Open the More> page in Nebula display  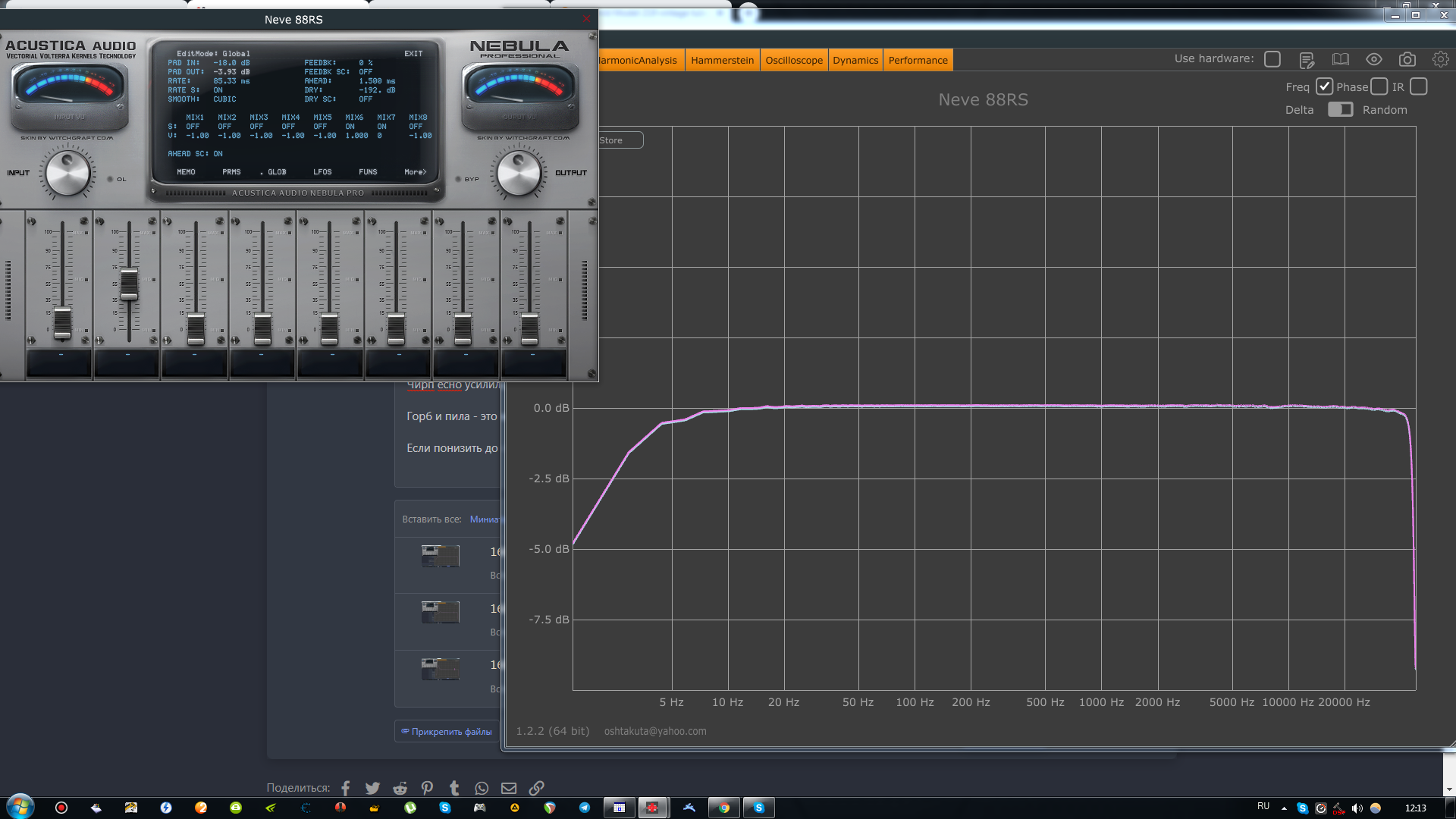pyautogui.click(x=415, y=172)
